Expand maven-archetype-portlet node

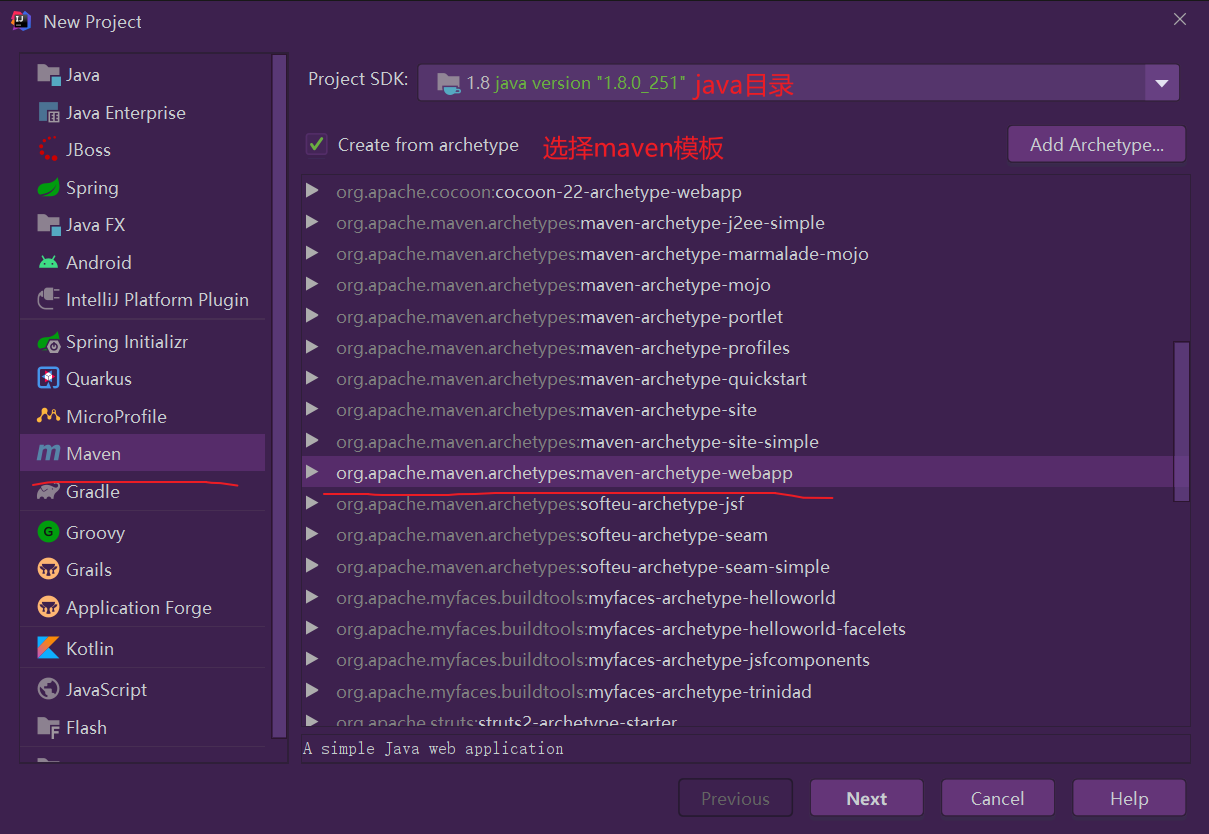coord(312,316)
